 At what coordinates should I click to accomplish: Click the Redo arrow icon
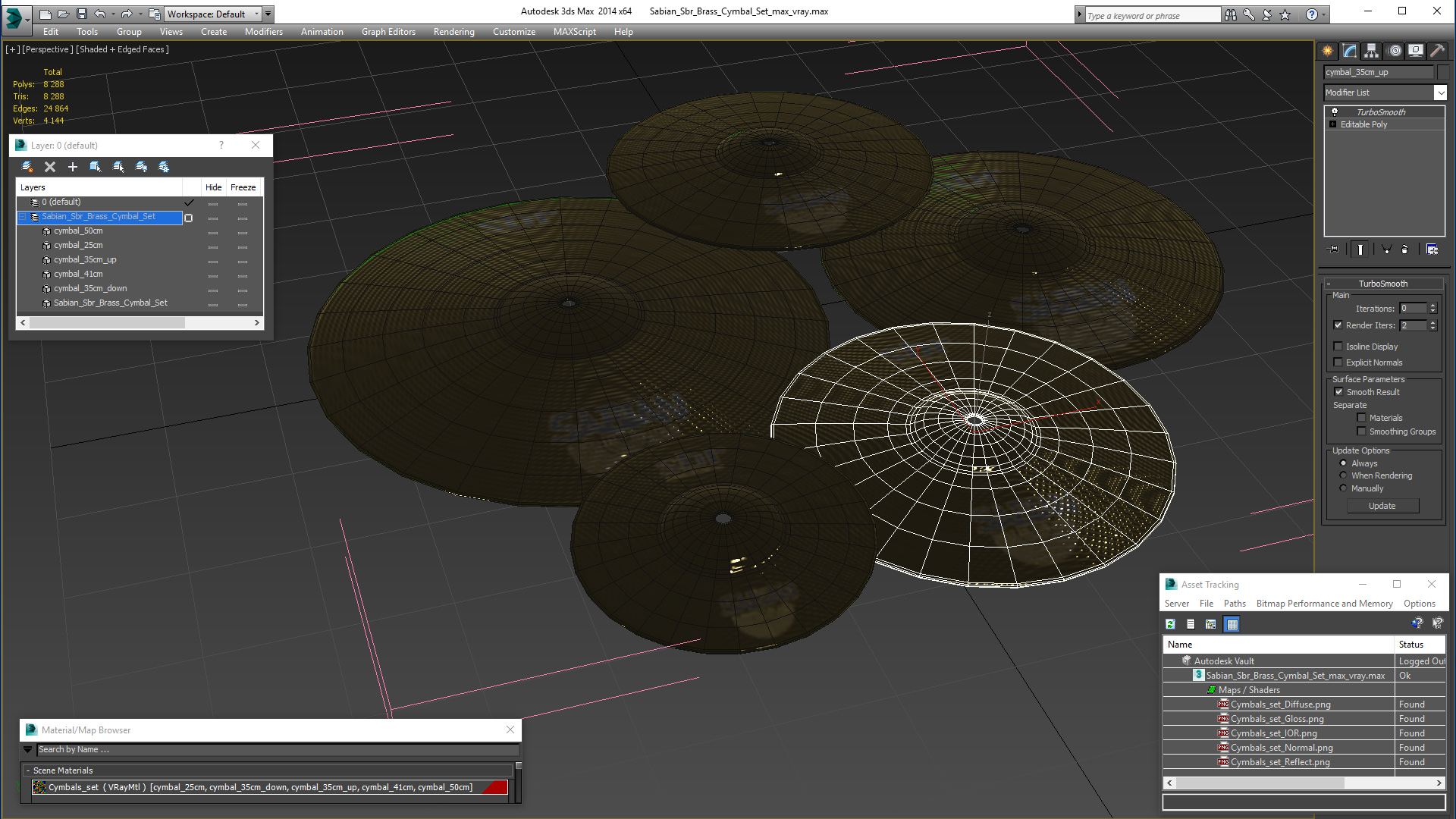[127, 14]
